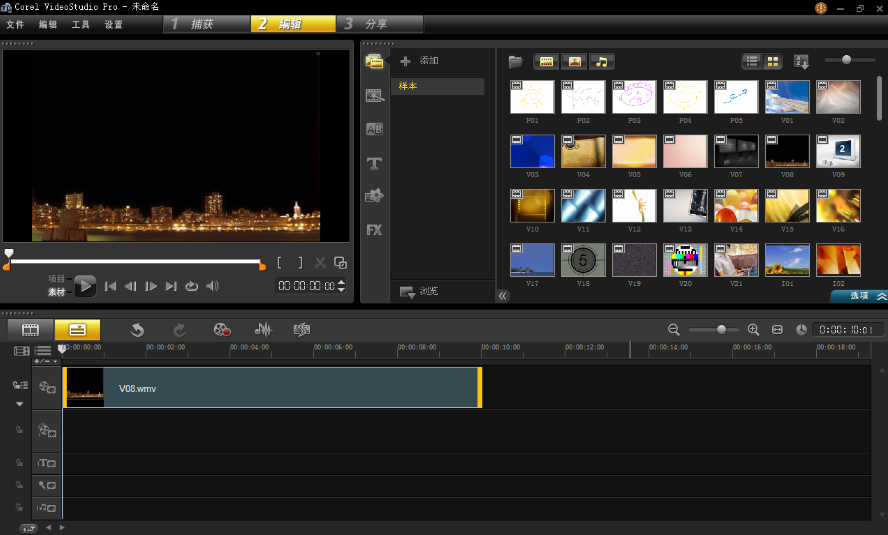The height and width of the screenshot is (535, 888).
Task: Click the 添加 add folder button
Action: 420,61
